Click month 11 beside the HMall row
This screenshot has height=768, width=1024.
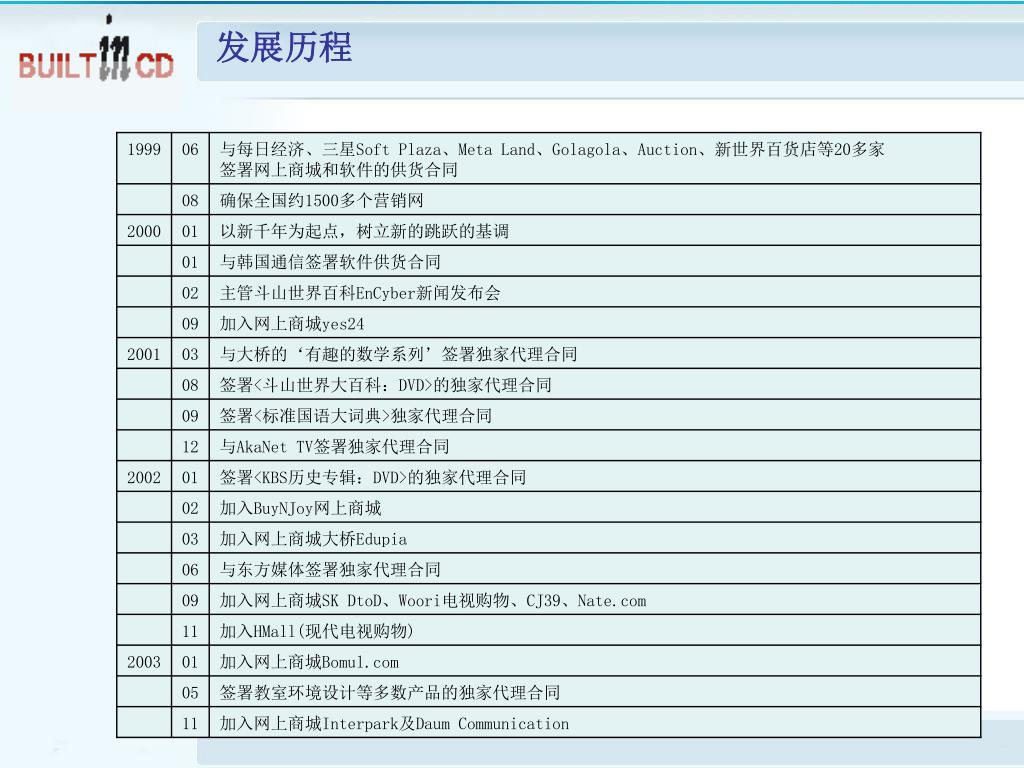[190, 632]
